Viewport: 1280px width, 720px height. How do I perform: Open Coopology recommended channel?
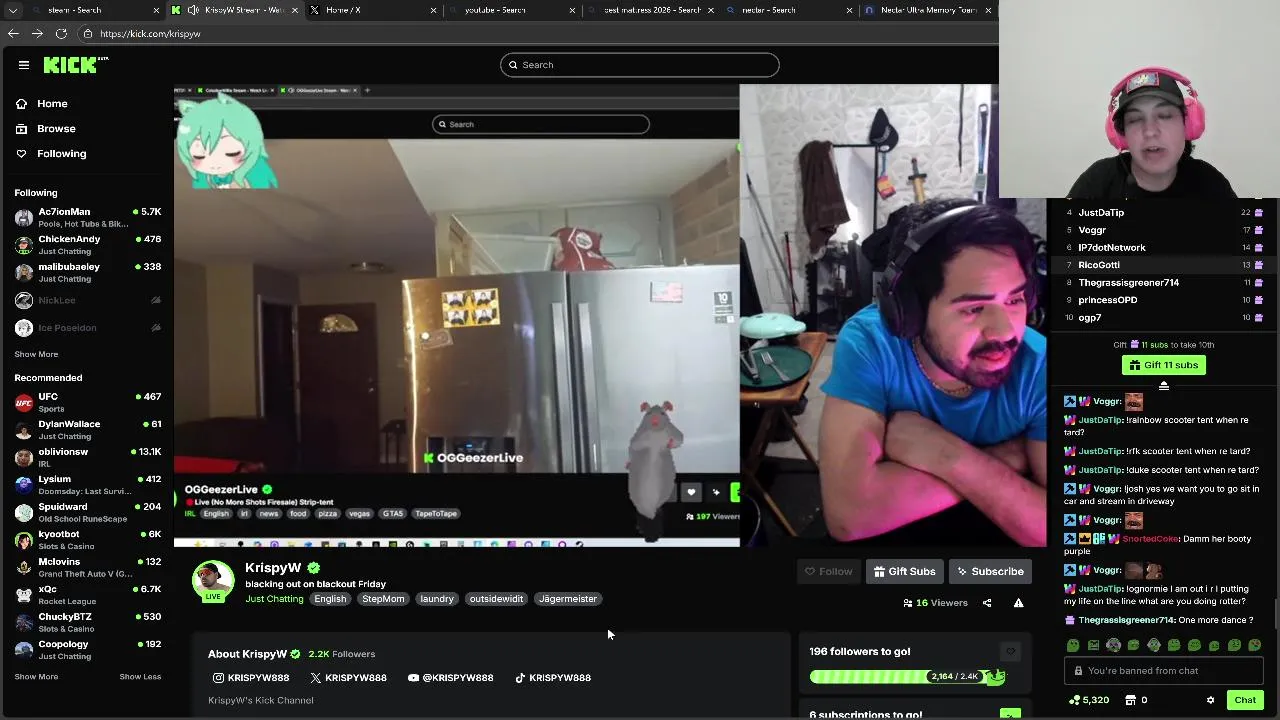pos(87,650)
